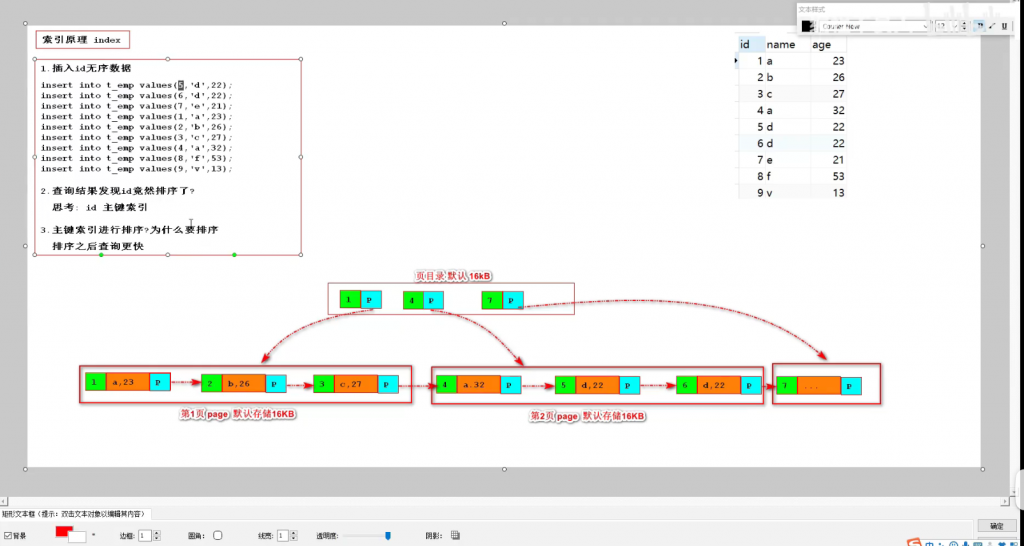Image resolution: width=1024 pixels, height=546 pixels.
Task: Expand the background color swatch options arrow
Action: 93,536
